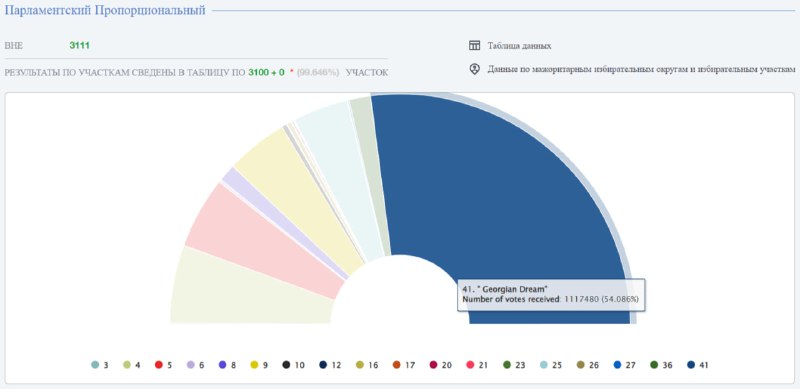Click the pale yellow chart segment
The image size is (800, 389).
click(300, 199)
